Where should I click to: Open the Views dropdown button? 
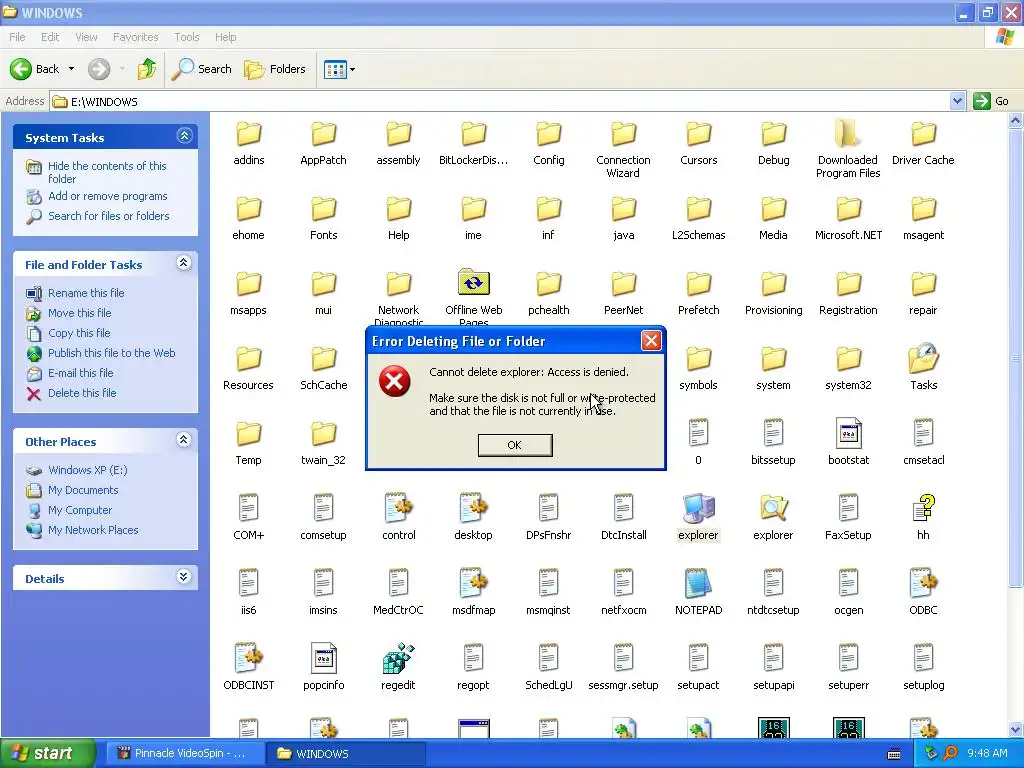[339, 69]
